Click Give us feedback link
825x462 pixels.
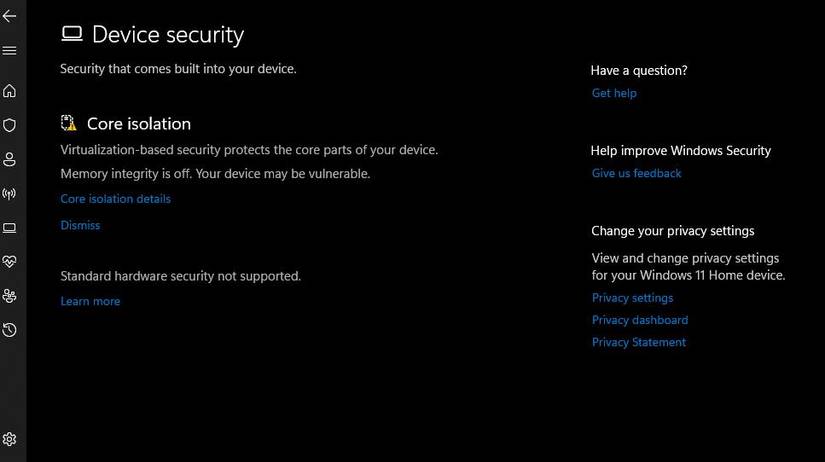point(636,173)
